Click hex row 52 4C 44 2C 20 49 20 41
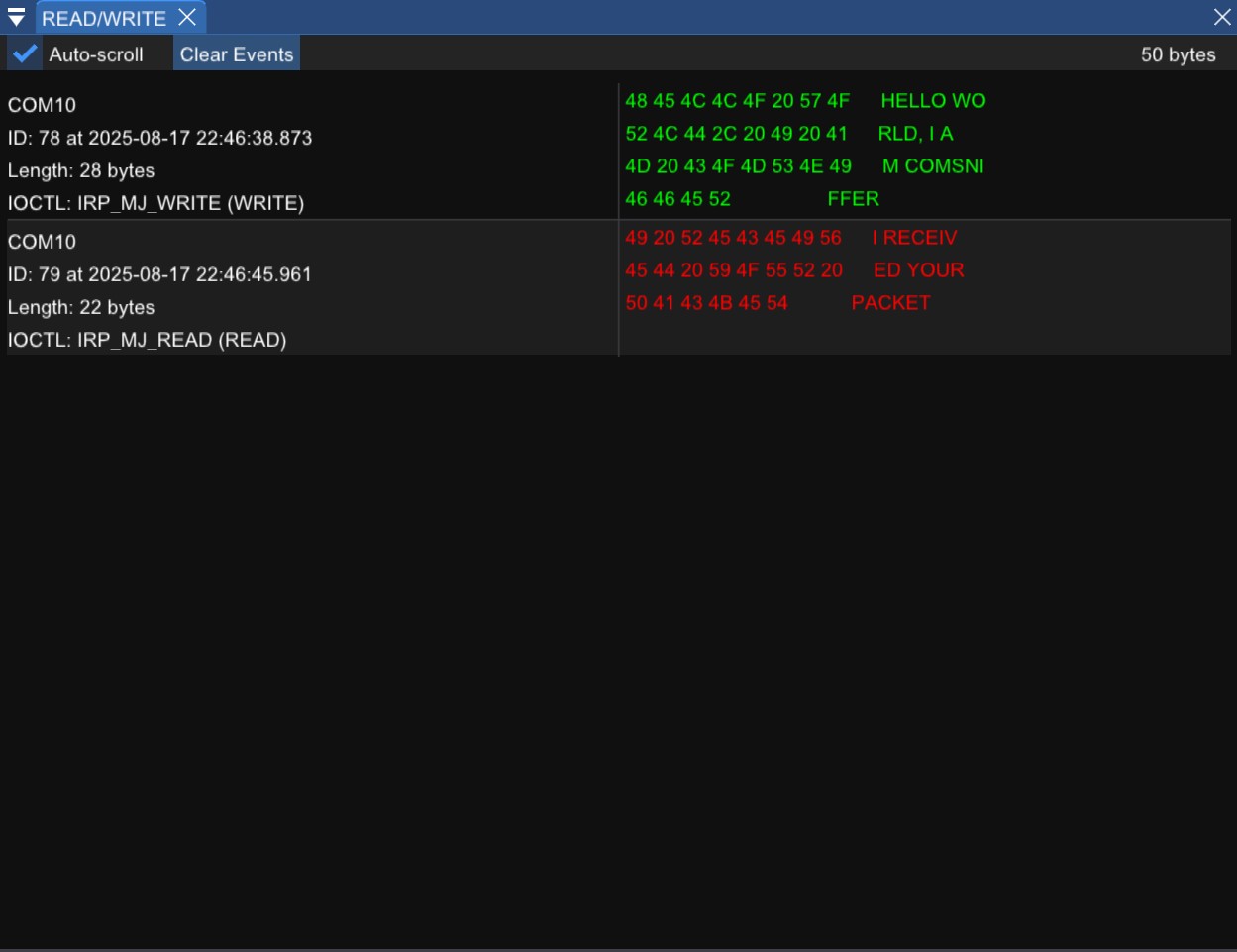 click(736, 133)
